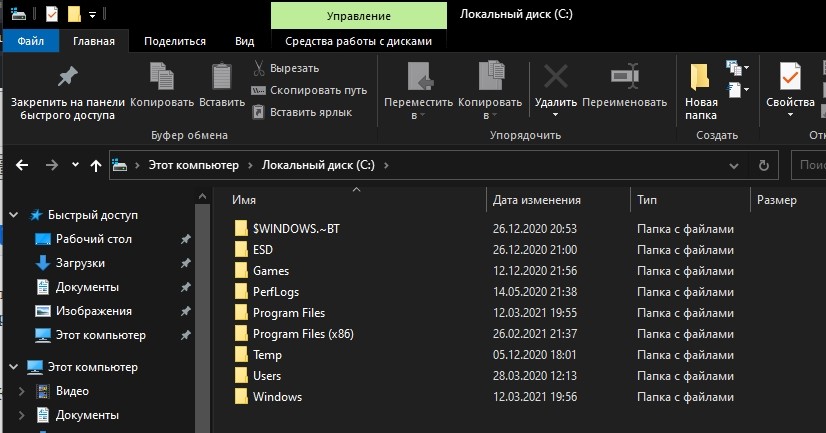Click the Paste clipboard icon
The width and height of the screenshot is (826, 433).
[221, 77]
